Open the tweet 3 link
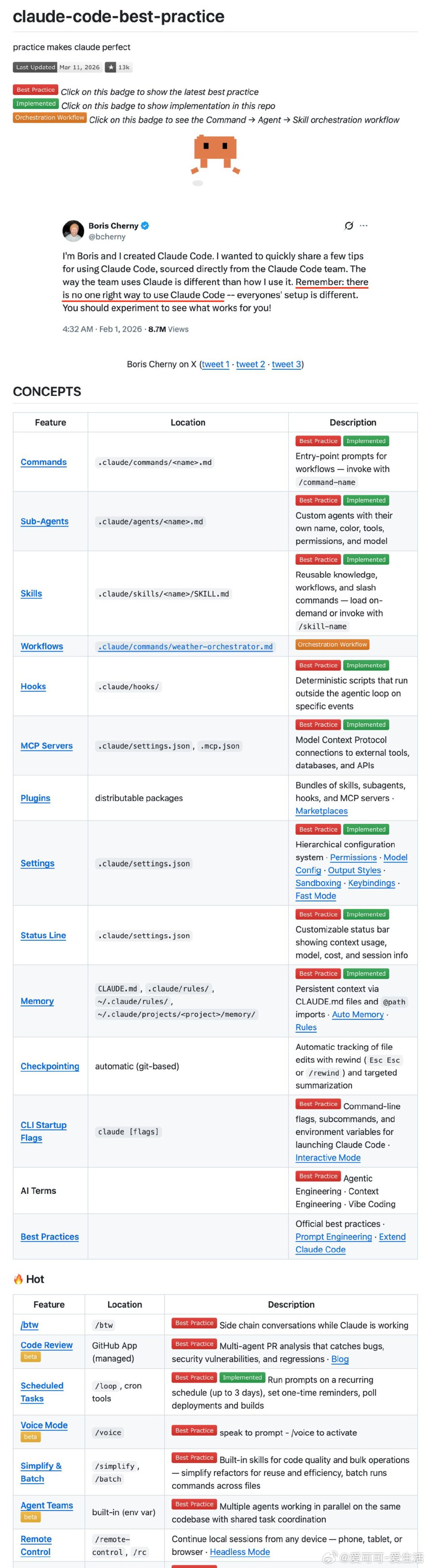This screenshot has height=1568, width=428. point(287,364)
